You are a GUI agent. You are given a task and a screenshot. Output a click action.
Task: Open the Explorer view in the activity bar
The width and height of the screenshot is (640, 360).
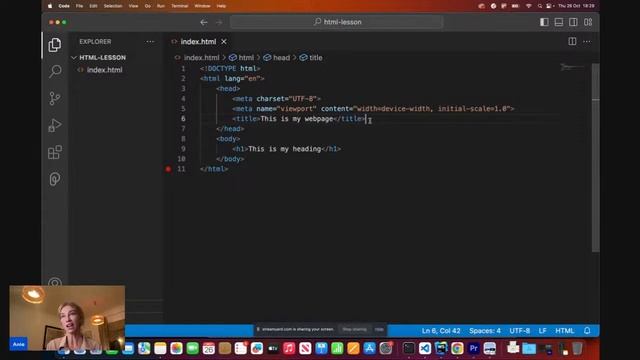point(55,44)
